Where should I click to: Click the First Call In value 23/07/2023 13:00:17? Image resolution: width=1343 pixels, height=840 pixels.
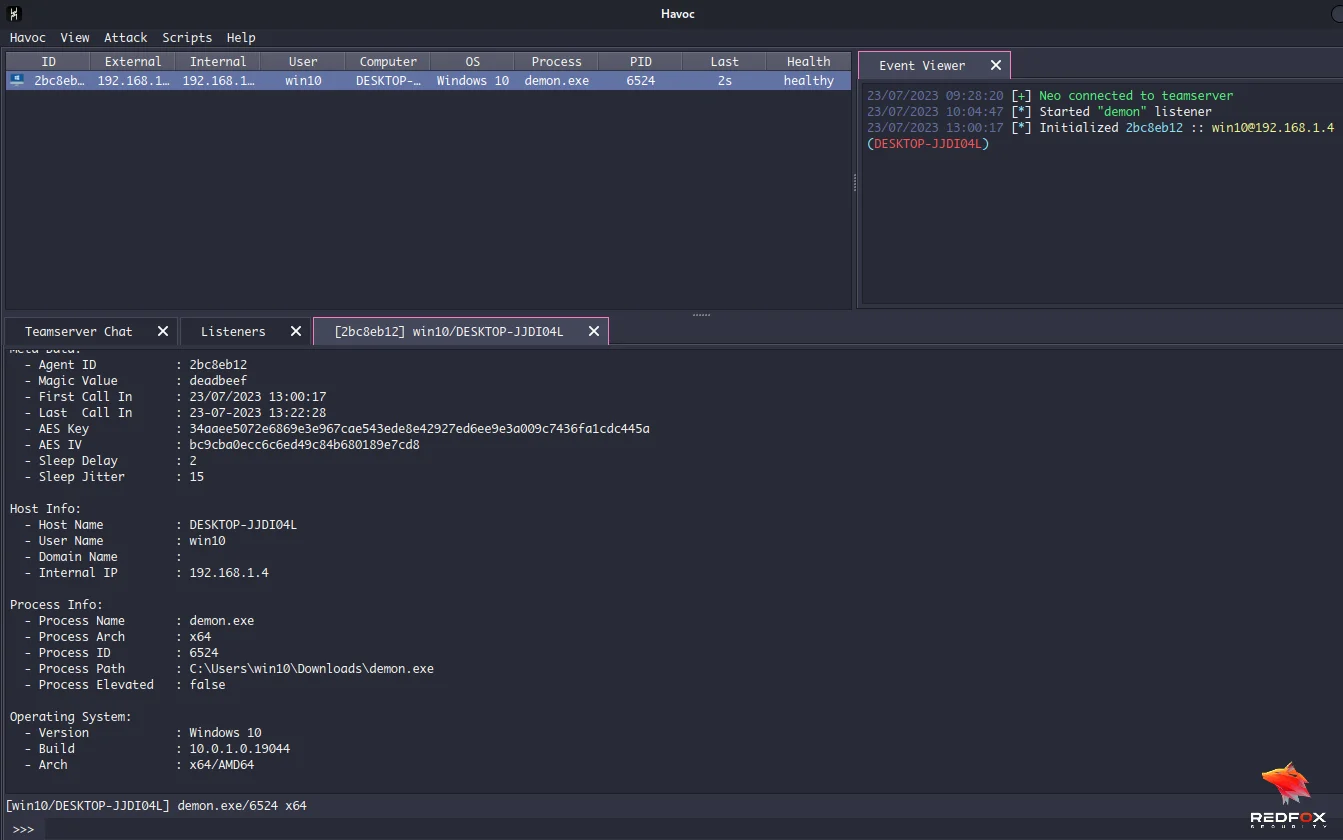(x=258, y=397)
